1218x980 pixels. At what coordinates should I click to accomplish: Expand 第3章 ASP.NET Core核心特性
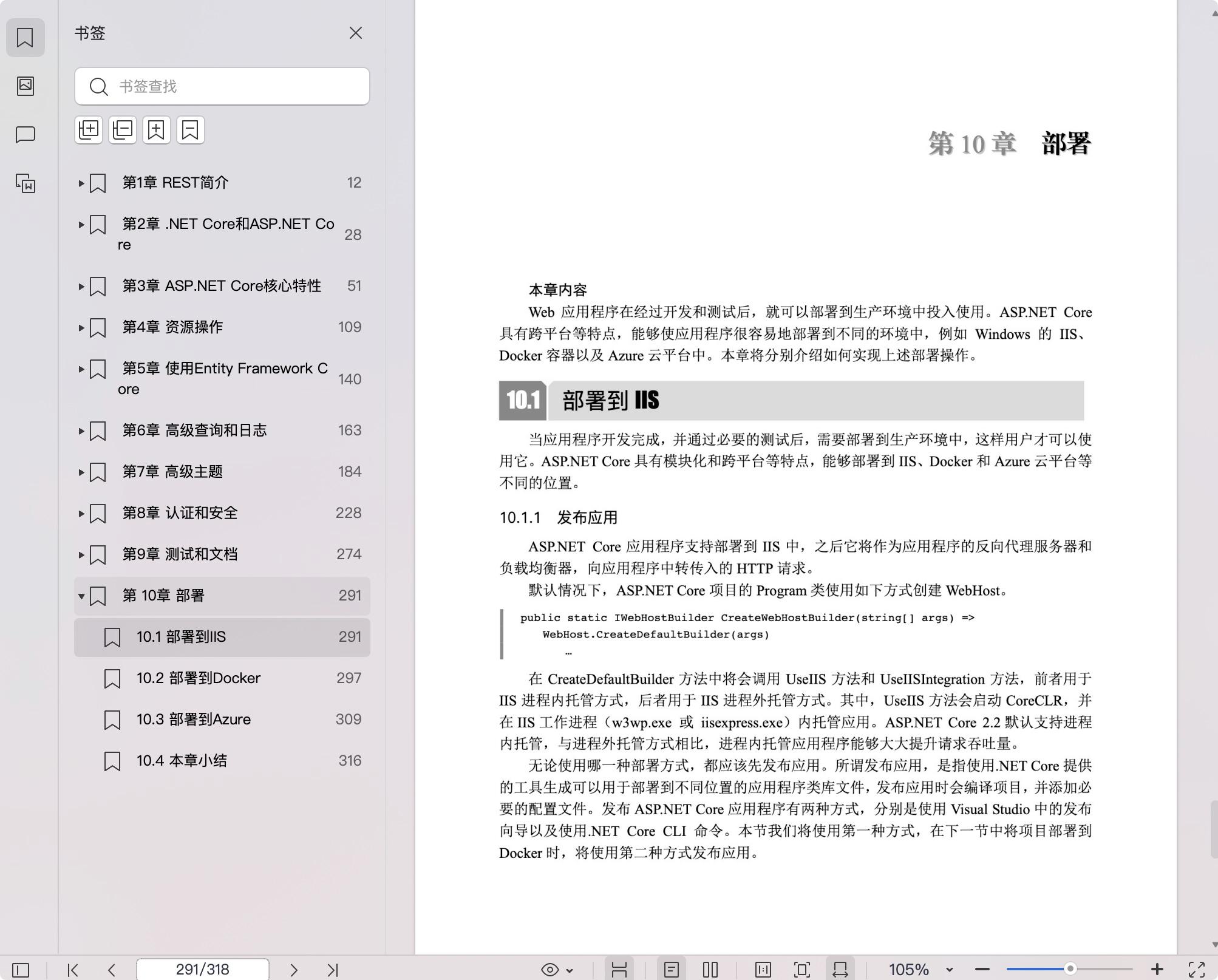point(81,286)
